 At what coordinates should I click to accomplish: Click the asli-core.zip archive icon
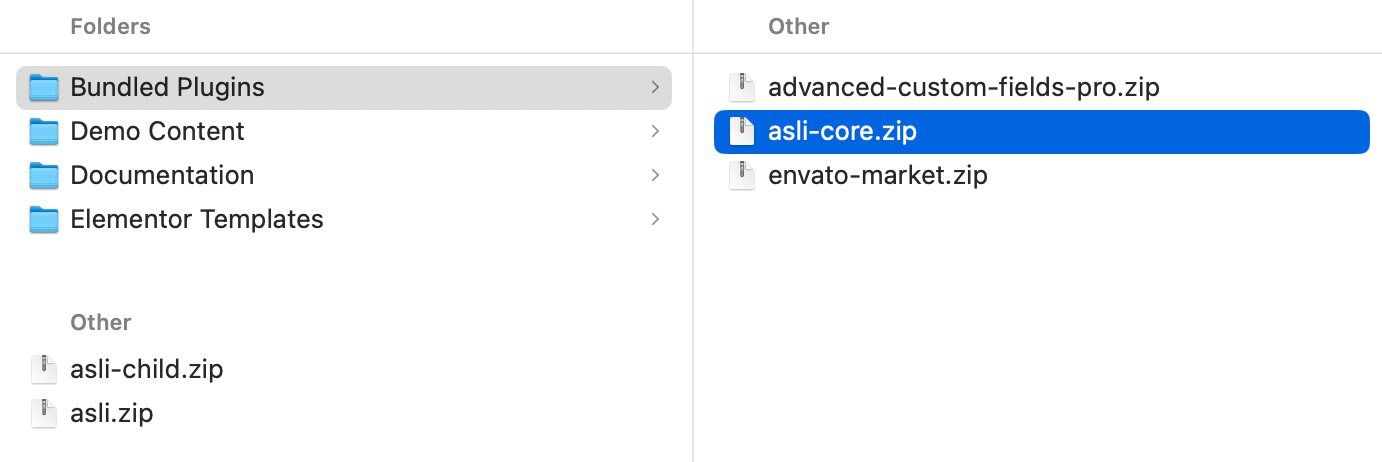point(741,132)
